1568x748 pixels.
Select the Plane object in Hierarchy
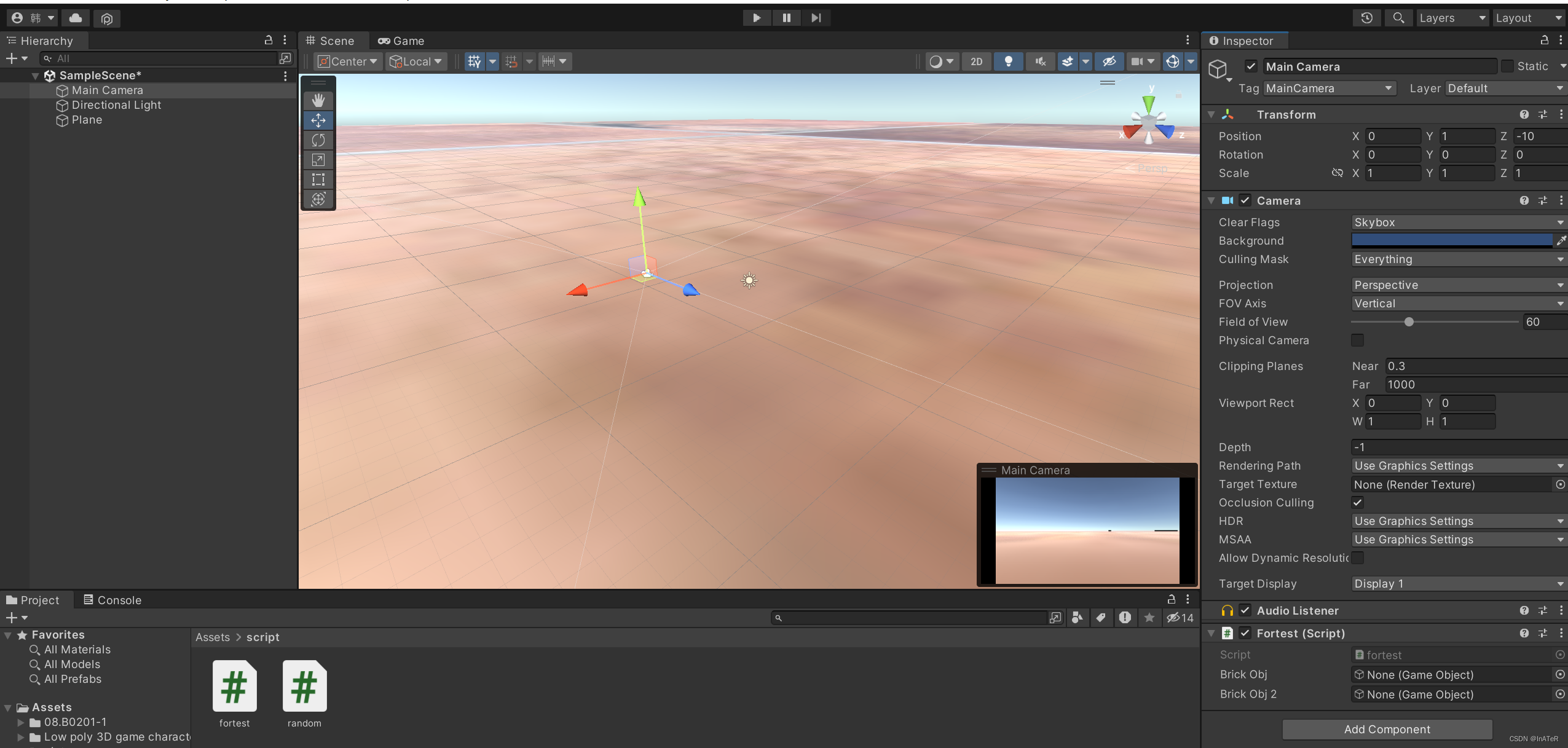tap(87, 120)
